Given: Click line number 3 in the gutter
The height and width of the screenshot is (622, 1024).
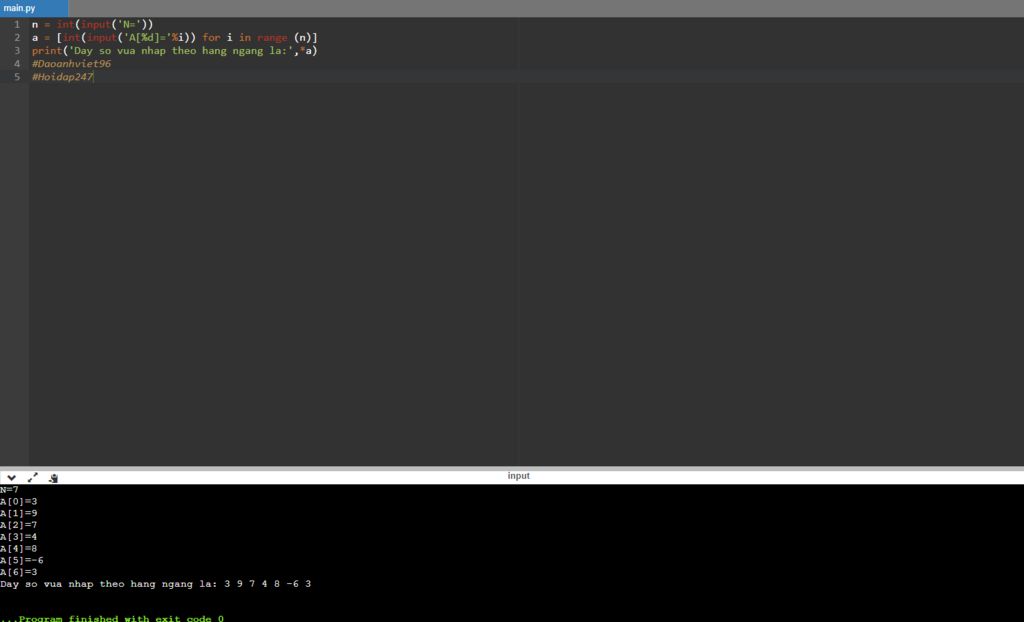Looking at the screenshot, I should [x=17, y=50].
